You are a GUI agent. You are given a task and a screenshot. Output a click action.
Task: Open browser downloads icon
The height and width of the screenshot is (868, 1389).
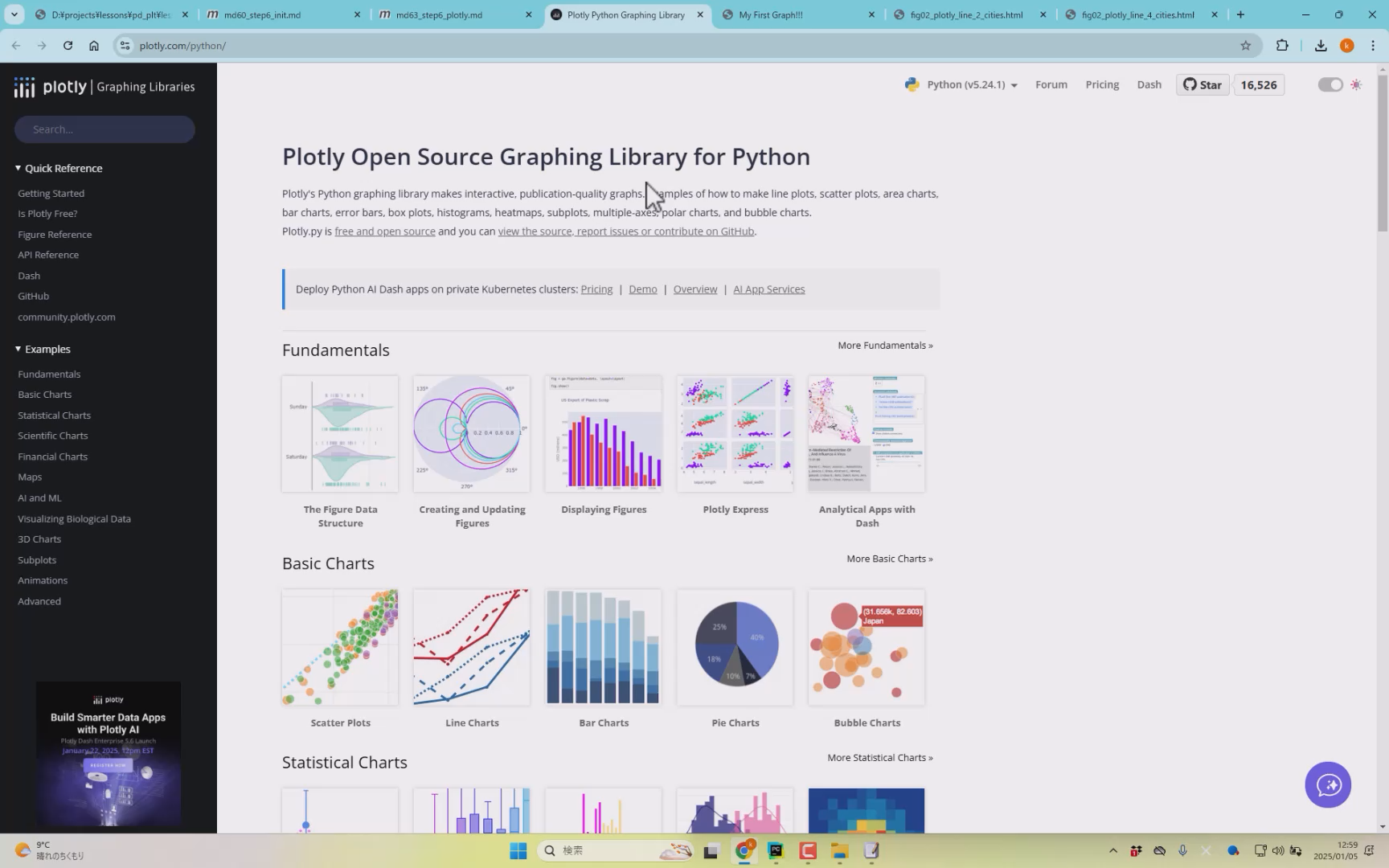coord(1320,46)
